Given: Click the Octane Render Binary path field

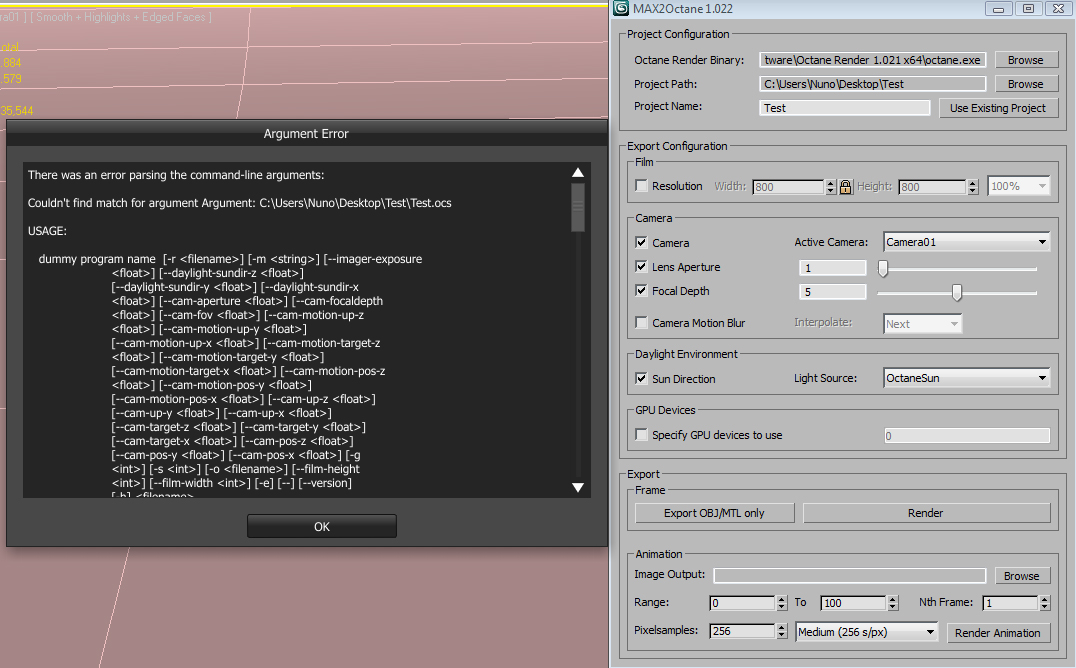Looking at the screenshot, I should point(872,60).
